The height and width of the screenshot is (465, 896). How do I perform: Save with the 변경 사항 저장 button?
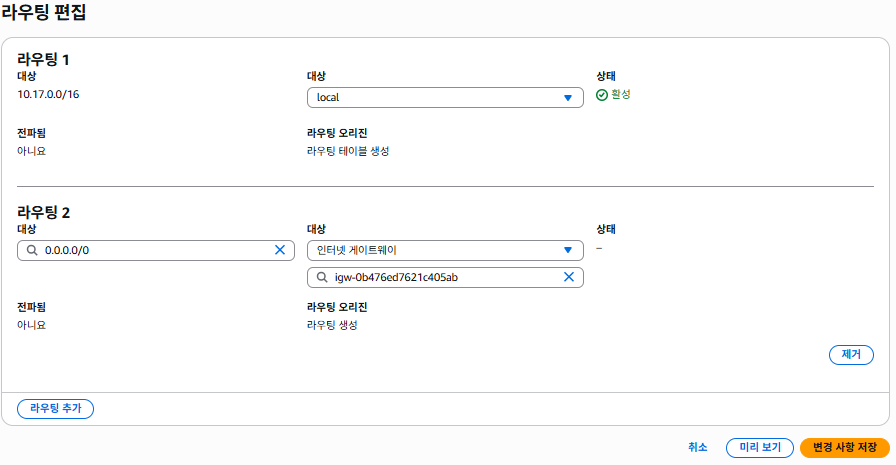[x=844, y=447]
